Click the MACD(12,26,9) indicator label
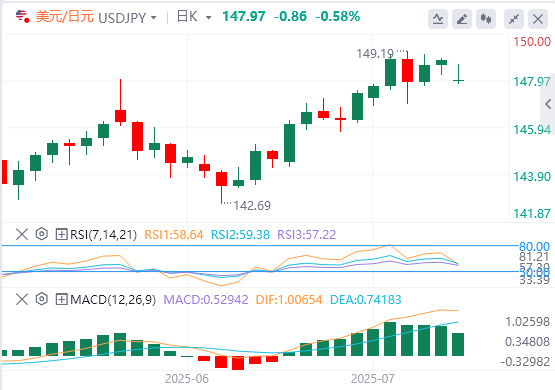Screen dimensions: 555x390 (113, 299)
